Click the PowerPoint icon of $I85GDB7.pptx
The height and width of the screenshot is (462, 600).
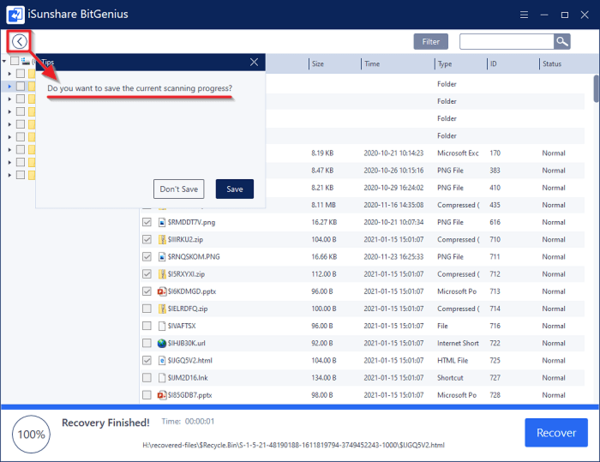click(x=162, y=395)
